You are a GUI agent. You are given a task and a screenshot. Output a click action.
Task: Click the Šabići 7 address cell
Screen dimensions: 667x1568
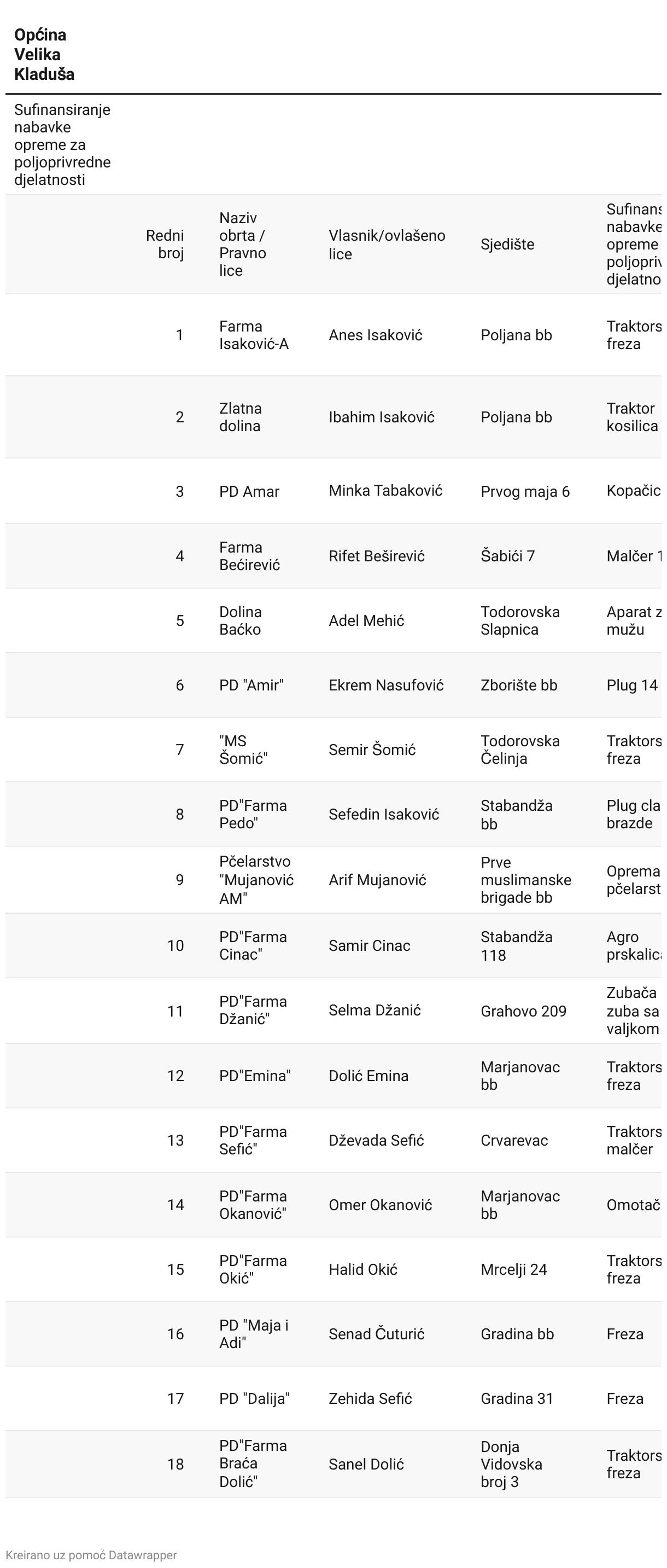click(508, 556)
